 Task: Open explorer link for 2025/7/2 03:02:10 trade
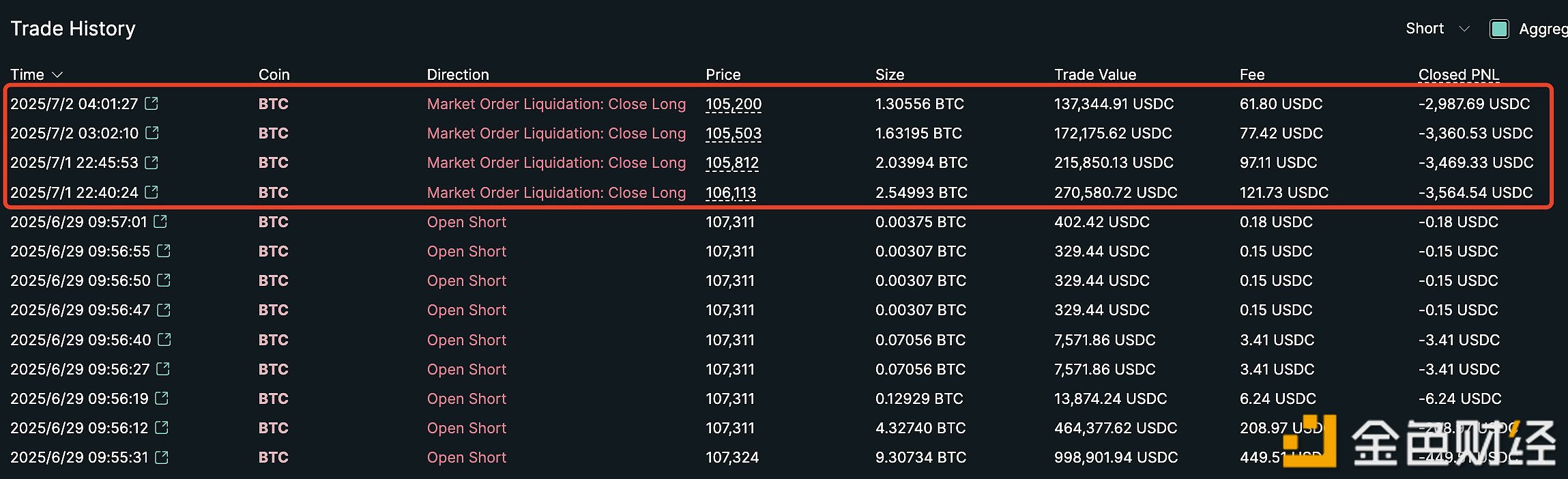[x=152, y=132]
